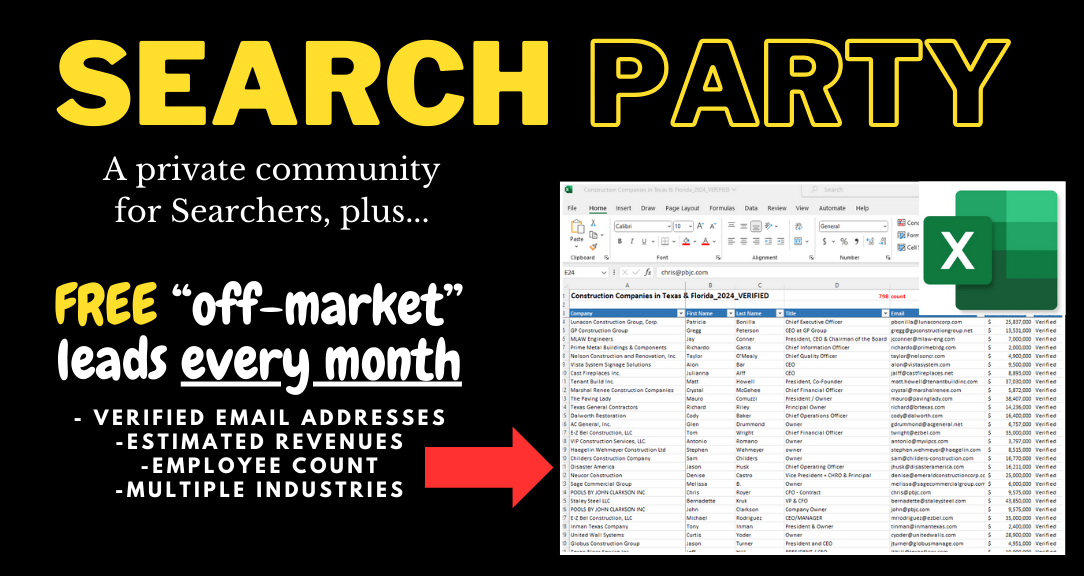Select cell Staley Steel LLC
The height and width of the screenshot is (576, 1084).
coord(626,499)
